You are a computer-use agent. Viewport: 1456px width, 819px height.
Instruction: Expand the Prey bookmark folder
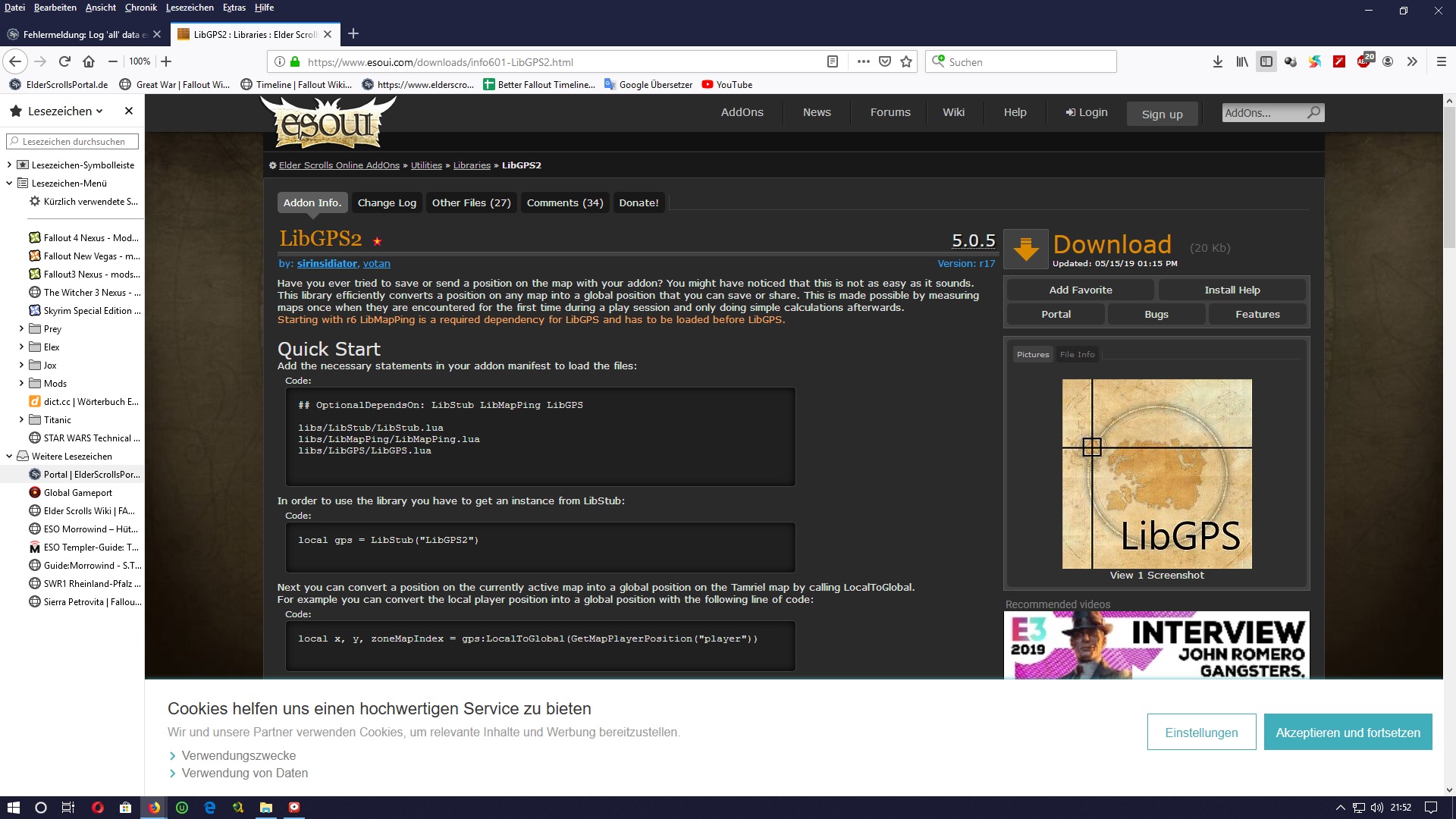pyautogui.click(x=21, y=328)
